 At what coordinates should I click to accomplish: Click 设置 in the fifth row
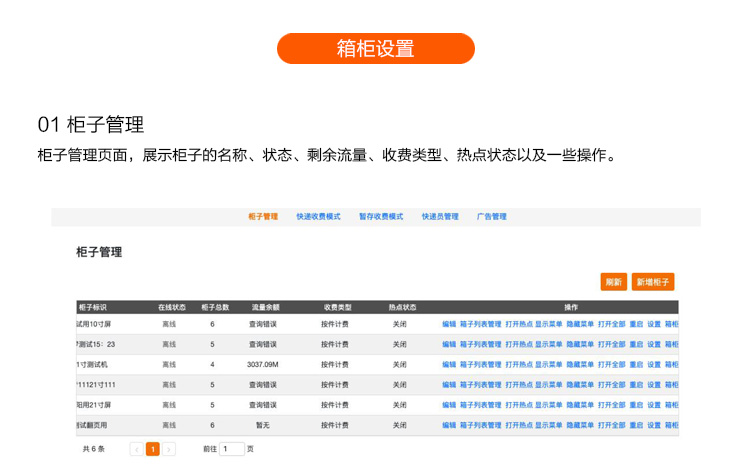pos(654,405)
